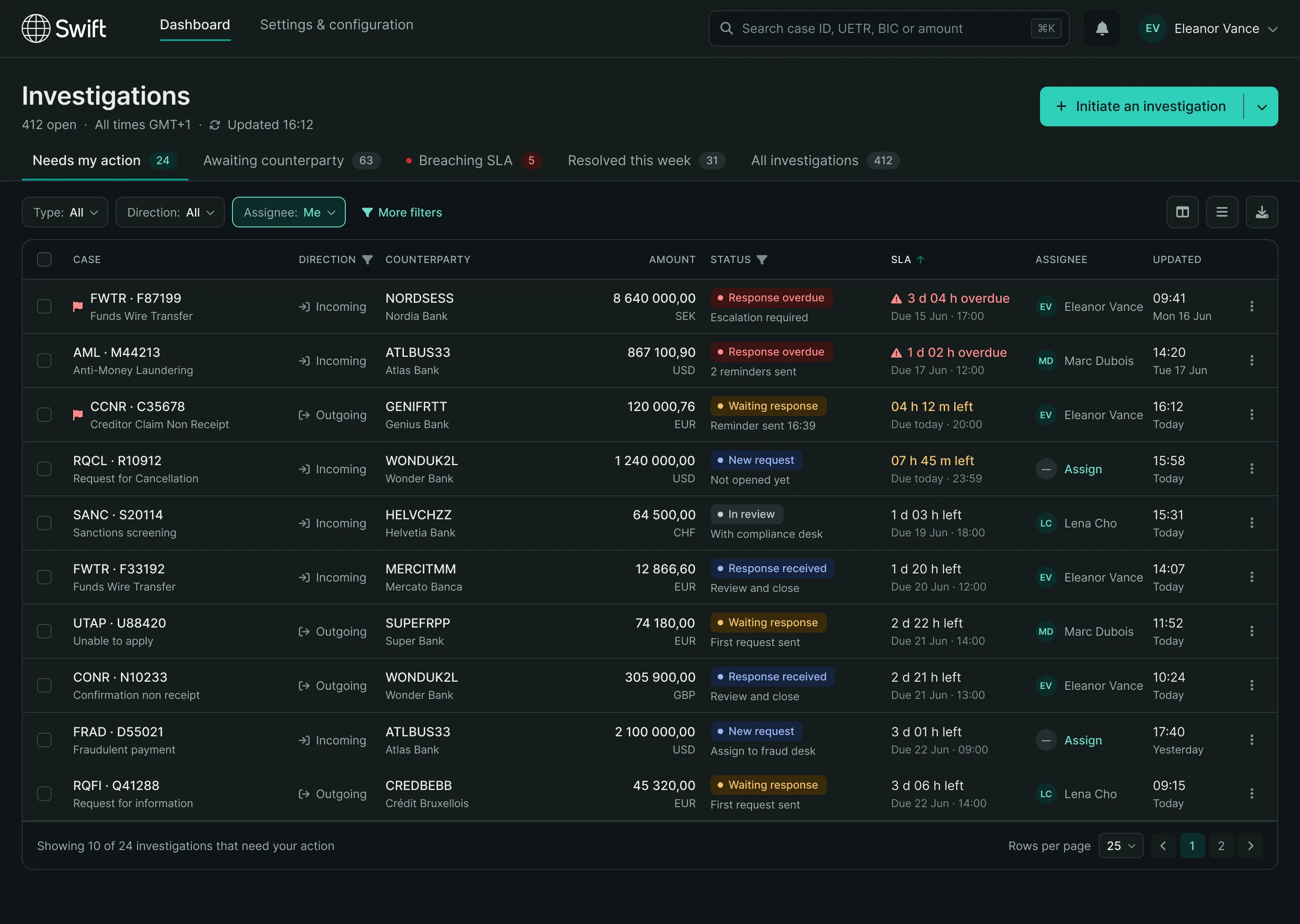
Task: Select checkbox for SANC · S20114 row
Action: (44, 523)
